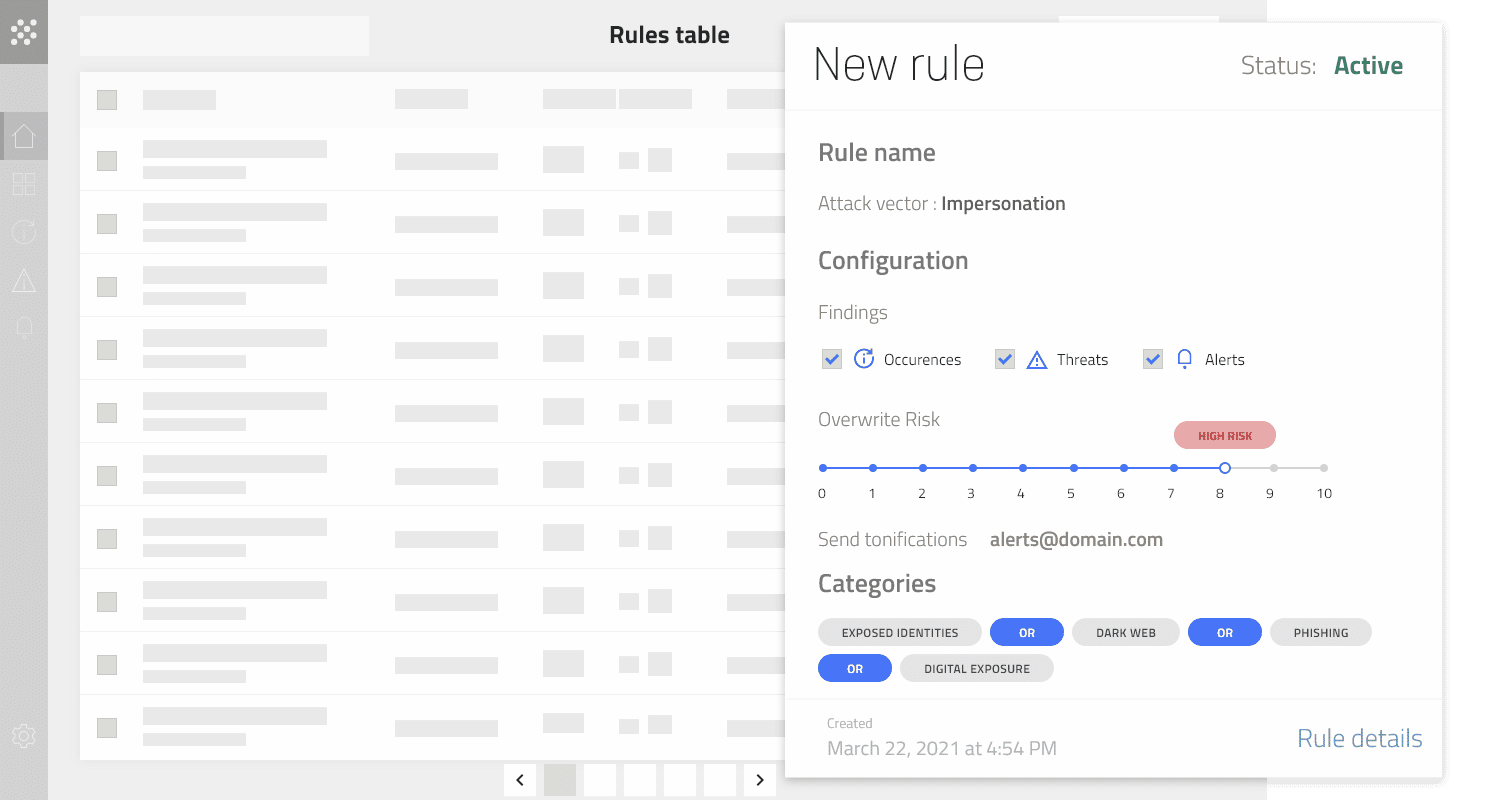Open the alerts bell icon in the sidebar
Image resolution: width=1497 pixels, height=800 pixels.
24,328
